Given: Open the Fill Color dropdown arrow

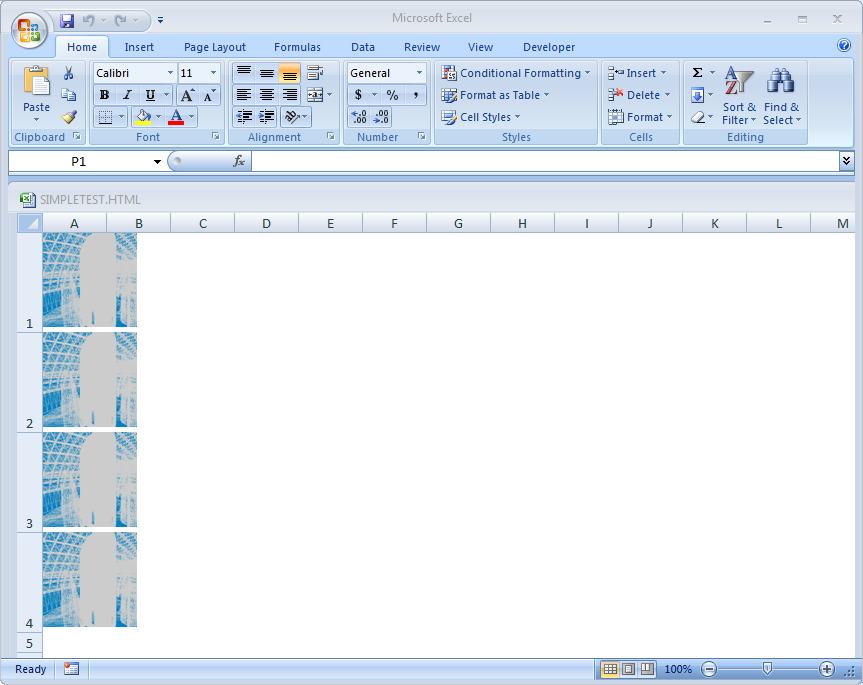Looking at the screenshot, I should [x=160, y=116].
